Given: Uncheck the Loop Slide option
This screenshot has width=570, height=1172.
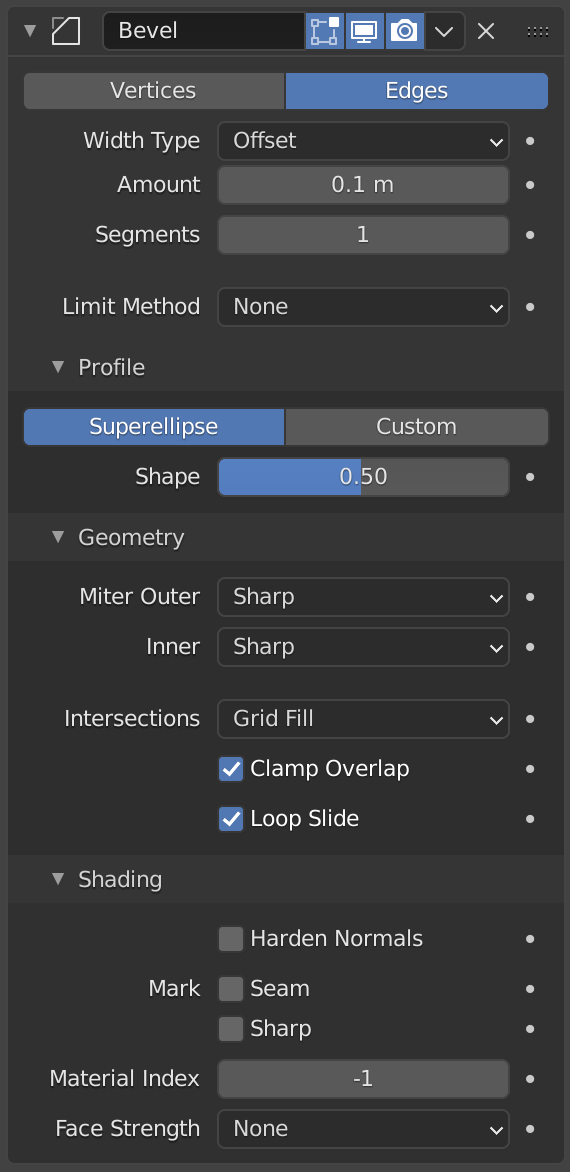Looking at the screenshot, I should point(231,818).
